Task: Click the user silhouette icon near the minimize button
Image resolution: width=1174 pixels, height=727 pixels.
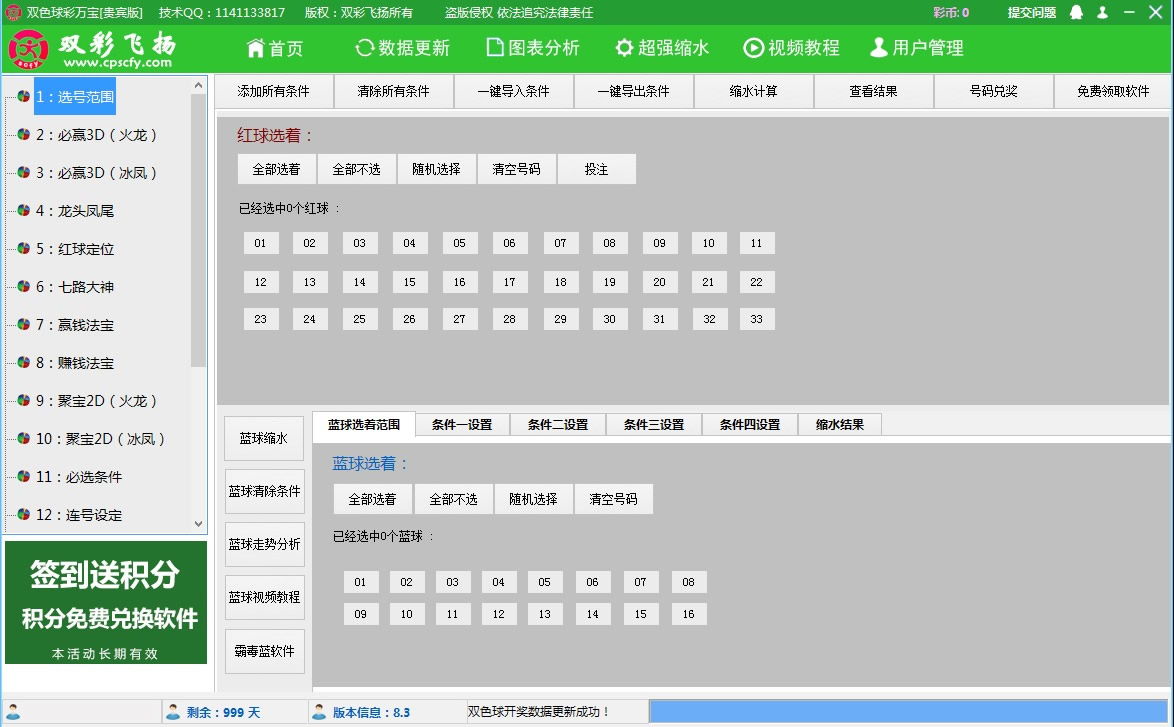Action: coord(1103,13)
